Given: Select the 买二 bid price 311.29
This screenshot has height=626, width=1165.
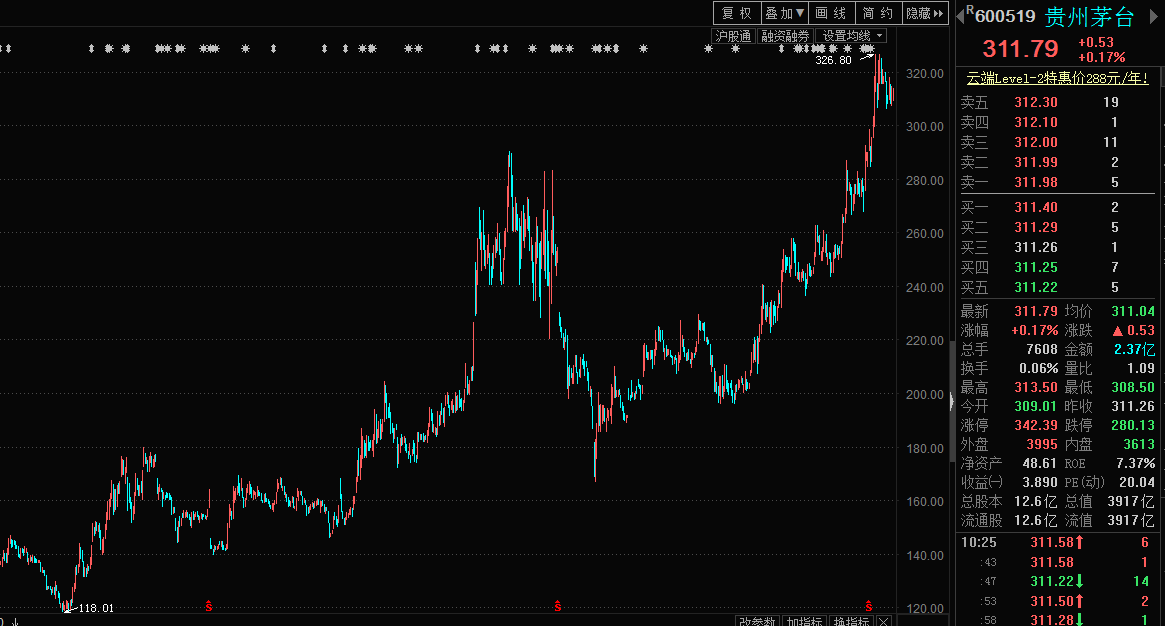Looking at the screenshot, I should pos(1036,227).
